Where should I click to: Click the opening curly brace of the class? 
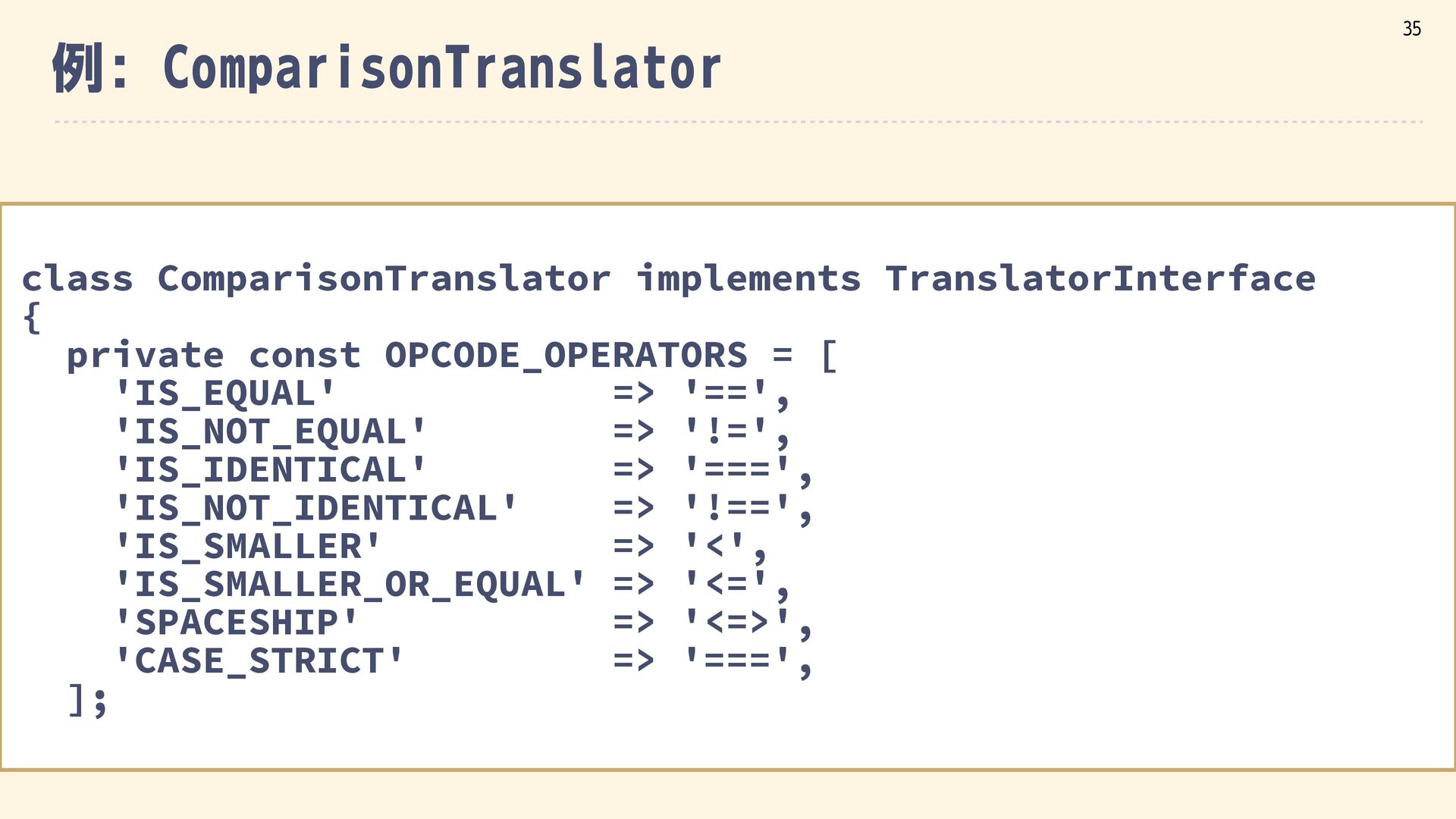click(32, 317)
